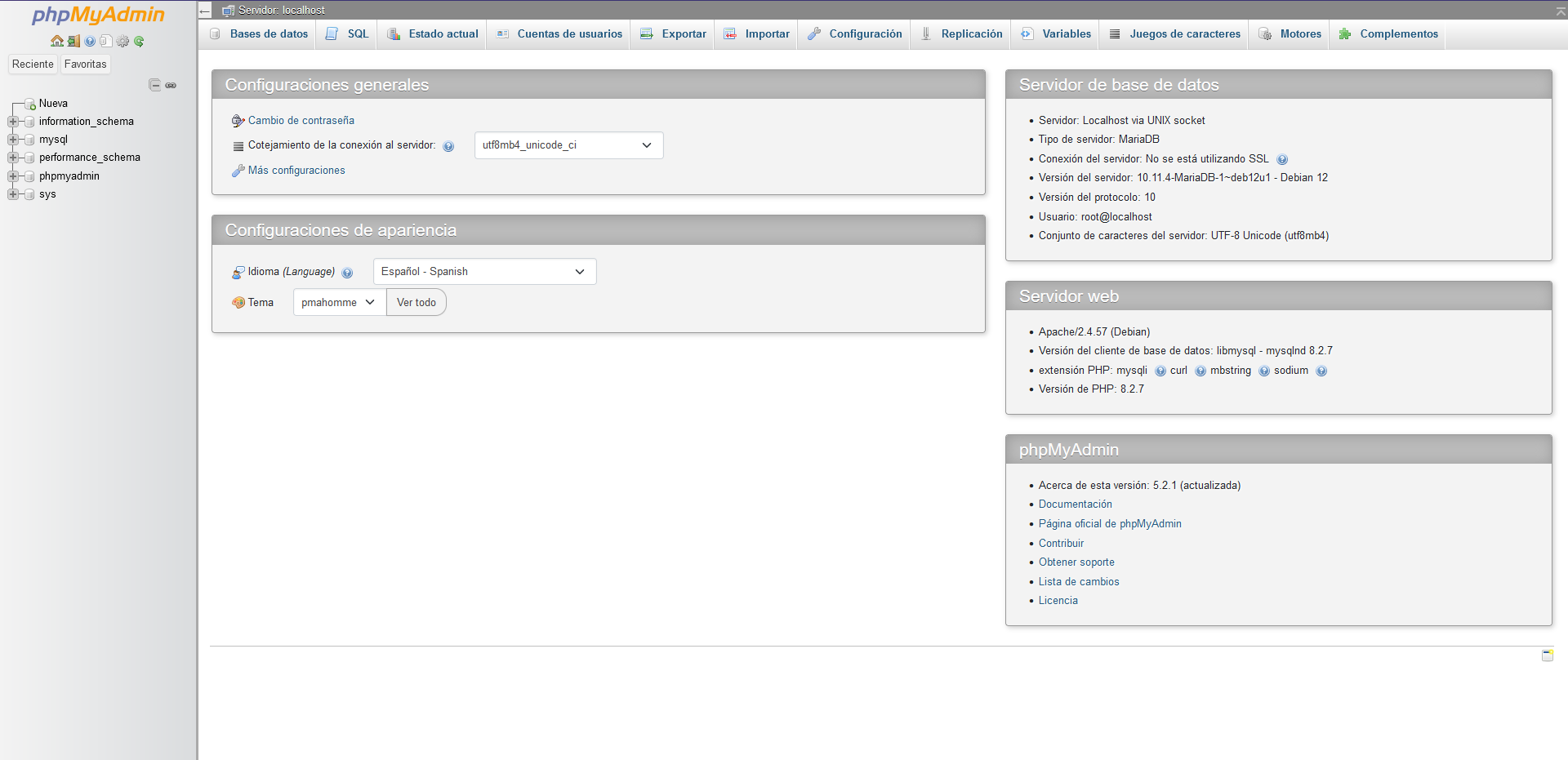The image size is (1568, 760).
Task: Open the Configuración tab
Action: pos(854,34)
